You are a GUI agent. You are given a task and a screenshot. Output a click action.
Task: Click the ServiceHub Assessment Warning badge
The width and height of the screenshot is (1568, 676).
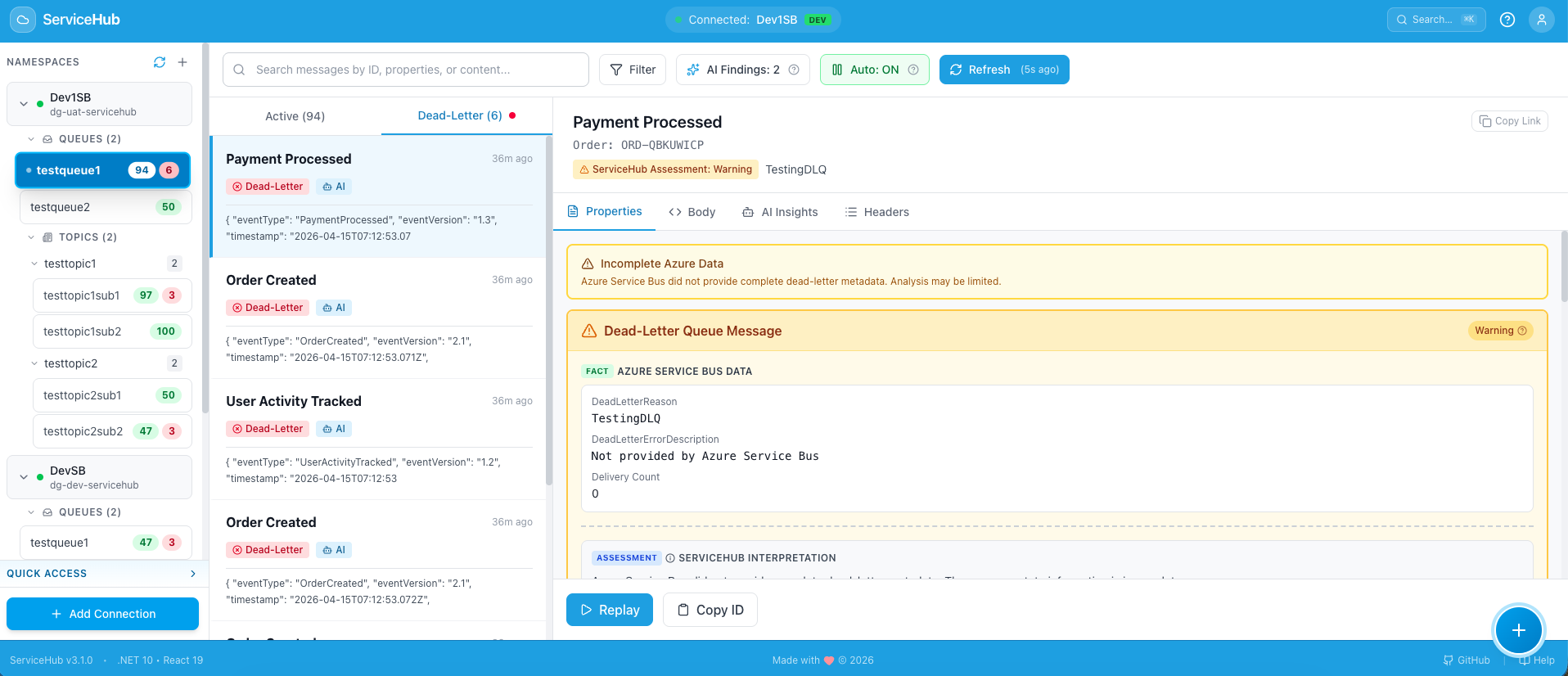(665, 169)
